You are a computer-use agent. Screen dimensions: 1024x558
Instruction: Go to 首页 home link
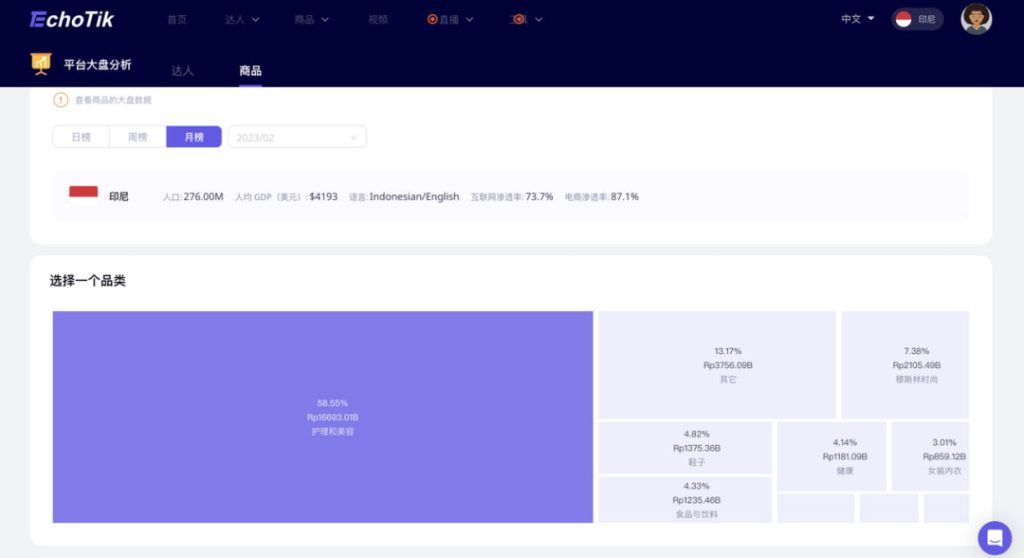[x=177, y=19]
